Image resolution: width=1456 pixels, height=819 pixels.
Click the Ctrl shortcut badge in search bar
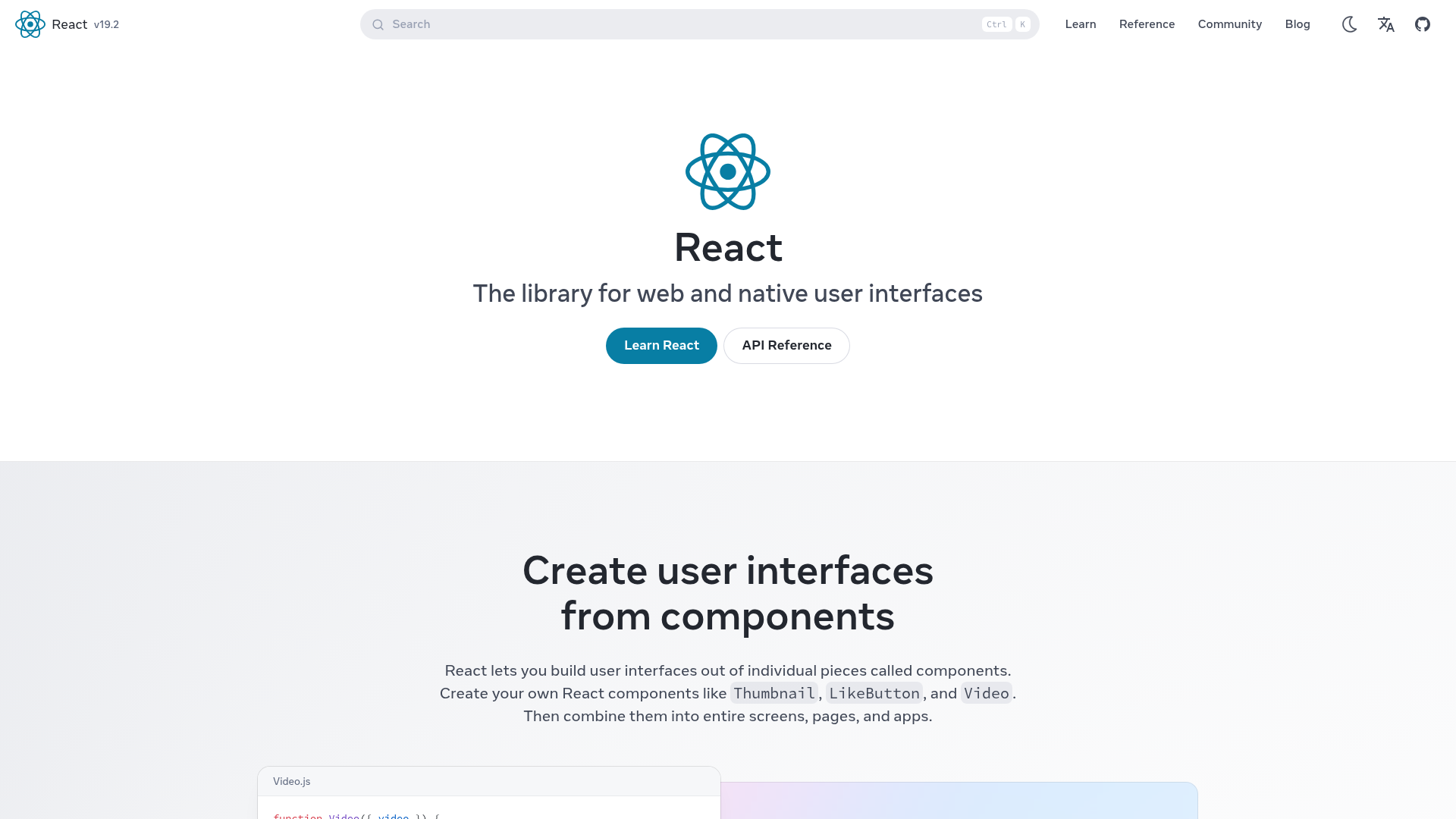coord(996,24)
